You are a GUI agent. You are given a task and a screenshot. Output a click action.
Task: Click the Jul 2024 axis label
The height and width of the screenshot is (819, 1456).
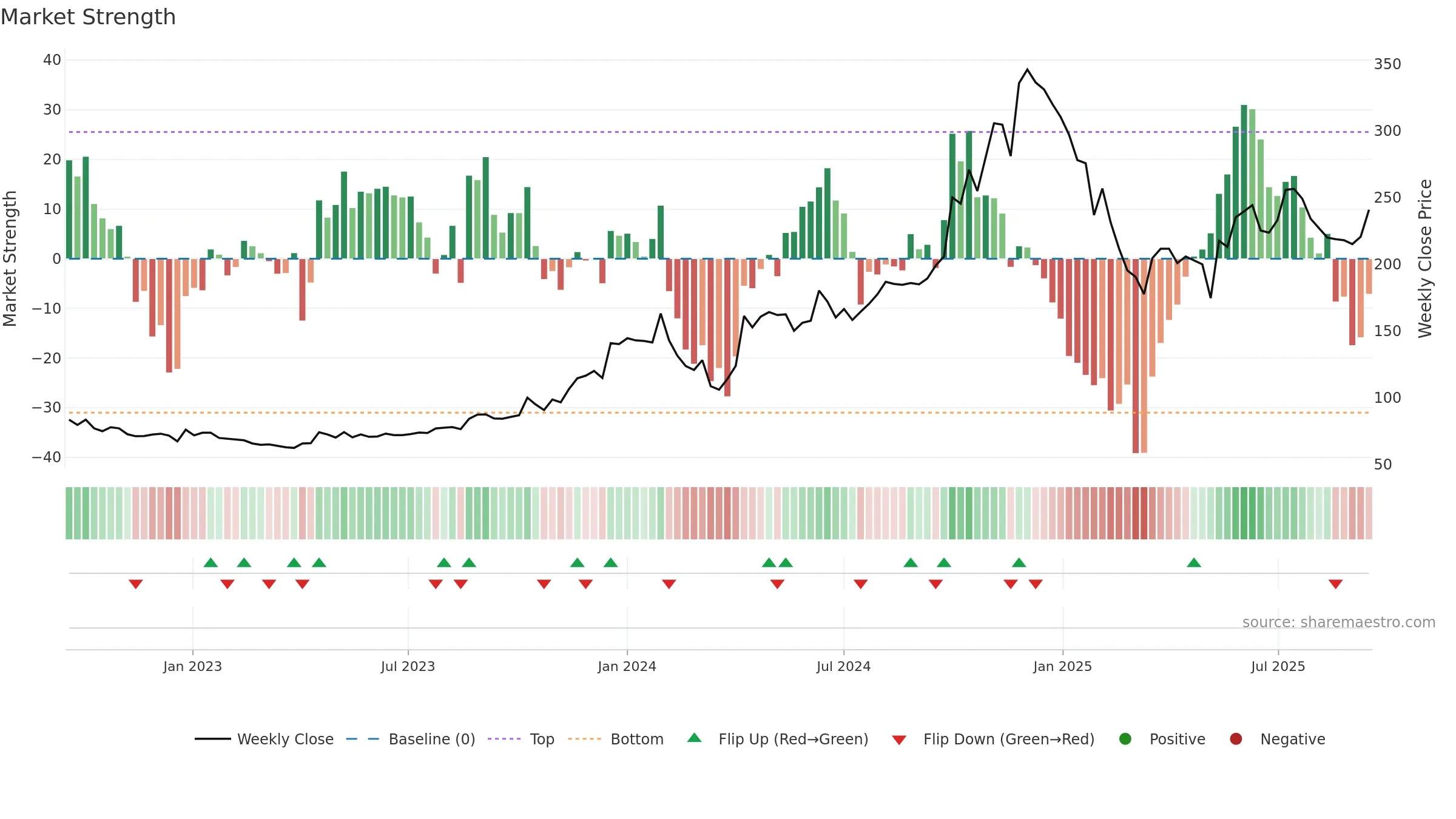click(843, 666)
